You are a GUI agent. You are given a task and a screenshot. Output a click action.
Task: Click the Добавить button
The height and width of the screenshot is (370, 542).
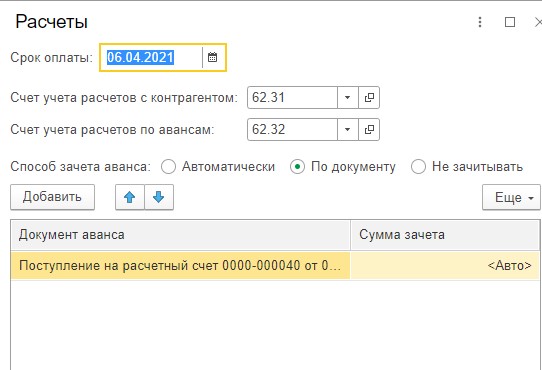(x=52, y=197)
